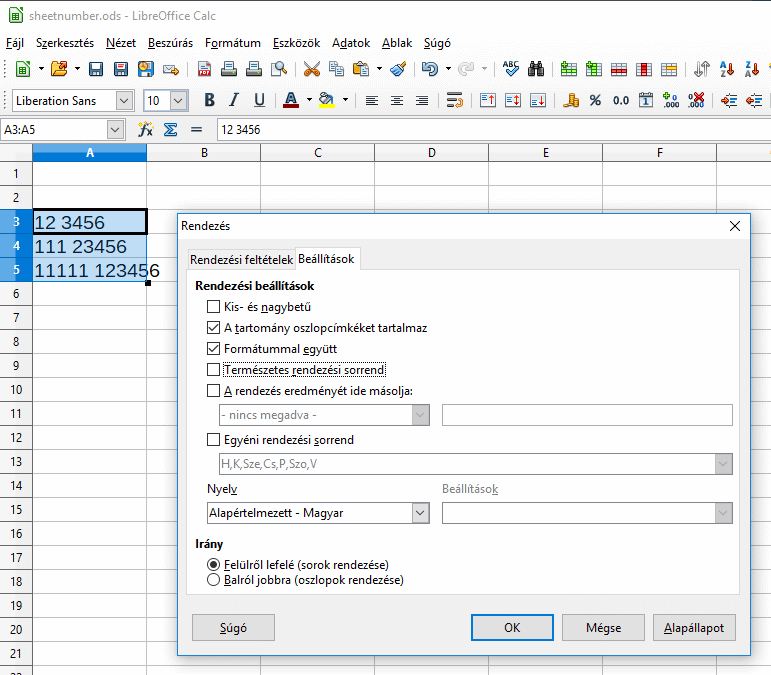Enable the Kis- és nagybetű checkbox
Screen dimensions: 771x675
[213, 307]
